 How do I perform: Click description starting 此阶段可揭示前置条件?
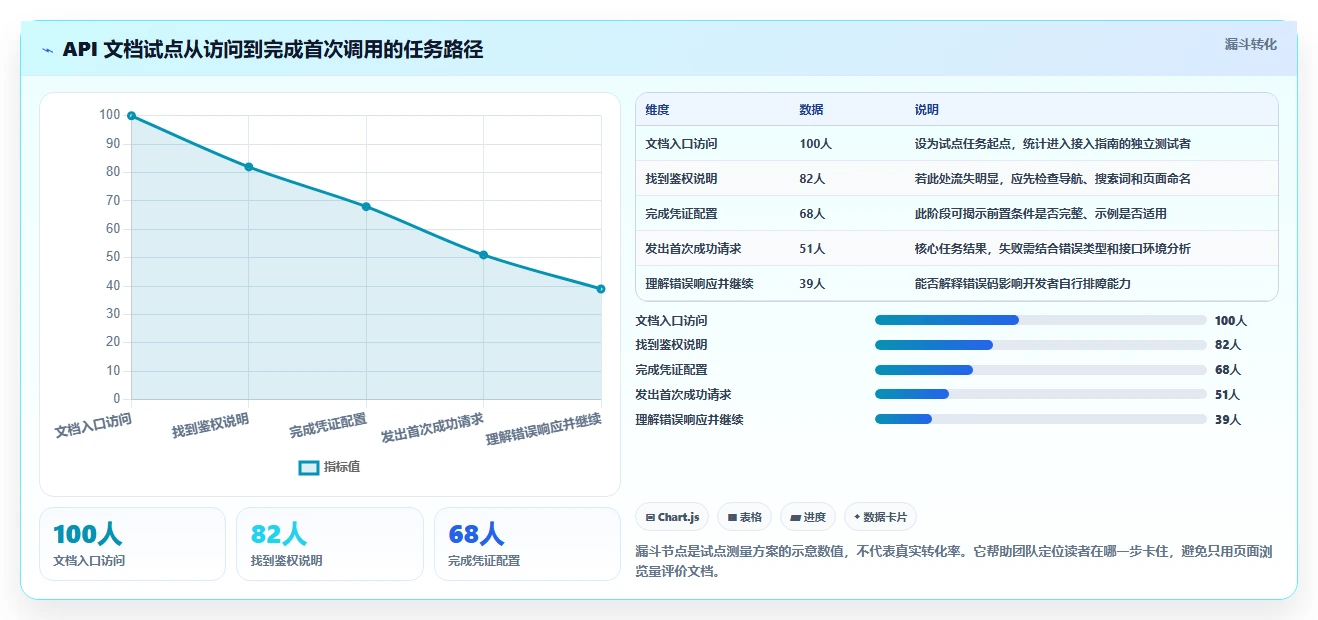1040,214
